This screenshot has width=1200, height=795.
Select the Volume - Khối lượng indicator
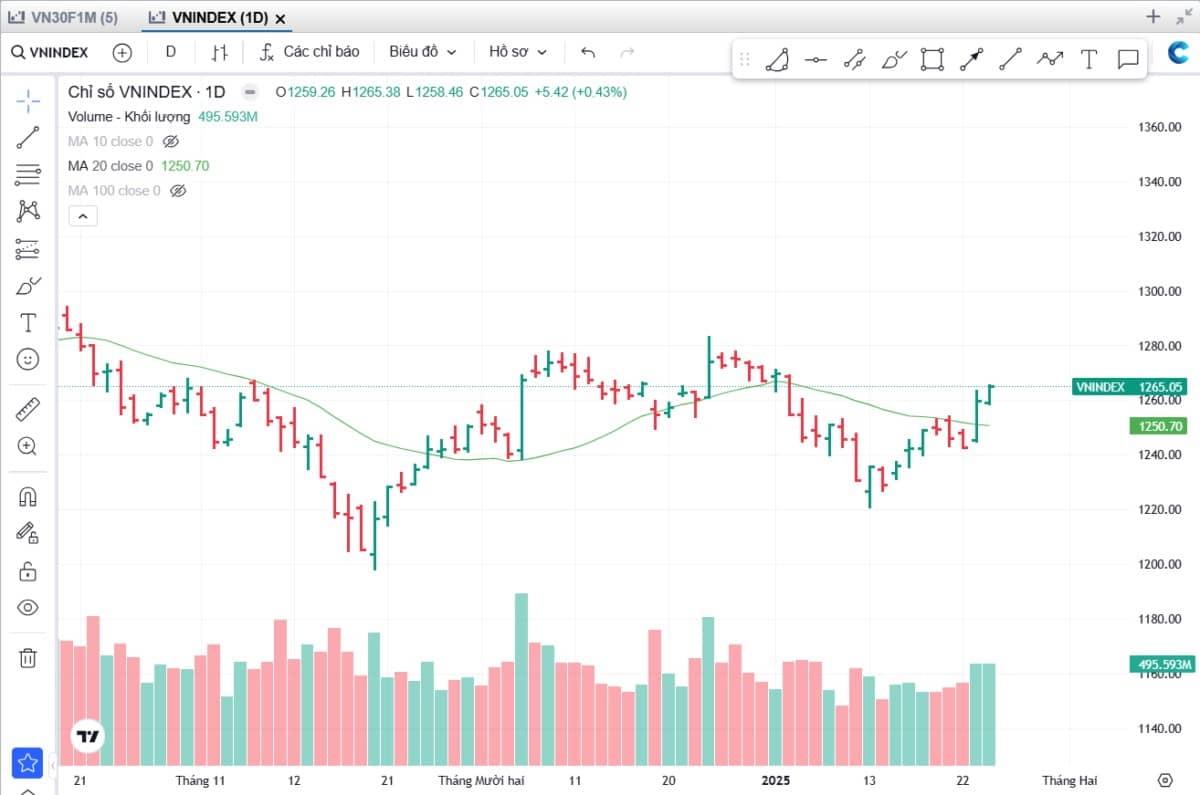129,116
